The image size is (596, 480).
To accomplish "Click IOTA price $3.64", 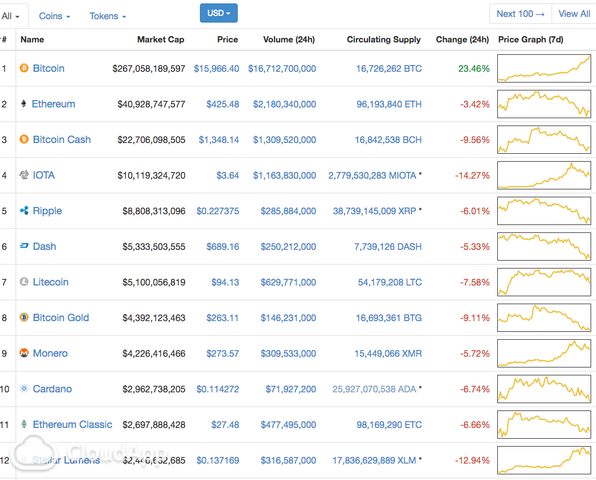I will pyautogui.click(x=228, y=176).
